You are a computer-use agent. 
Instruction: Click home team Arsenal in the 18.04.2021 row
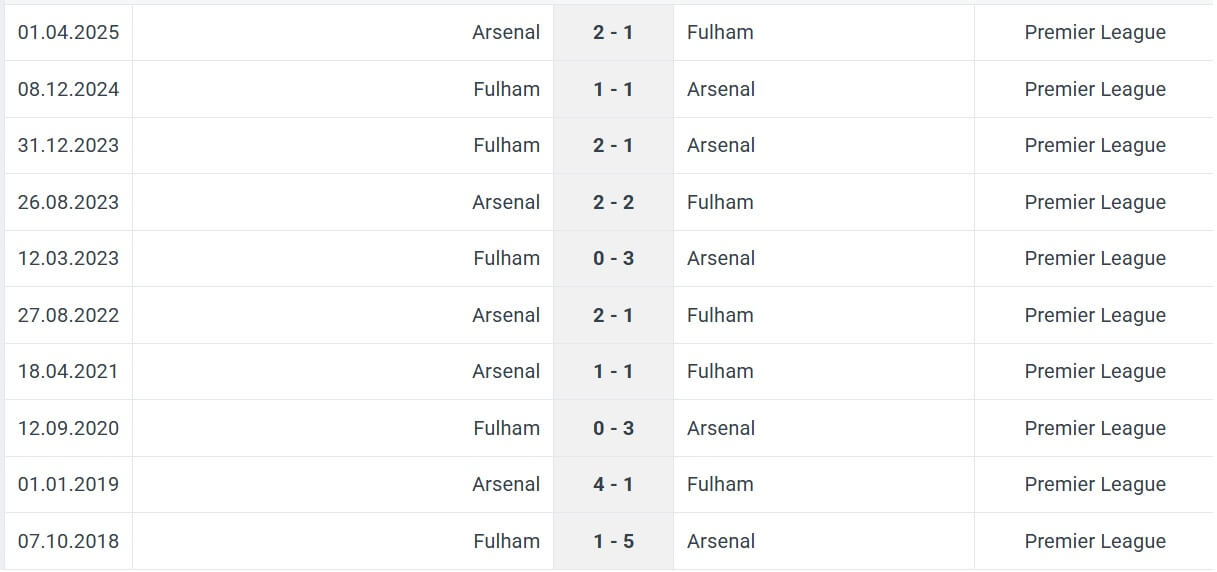506,371
